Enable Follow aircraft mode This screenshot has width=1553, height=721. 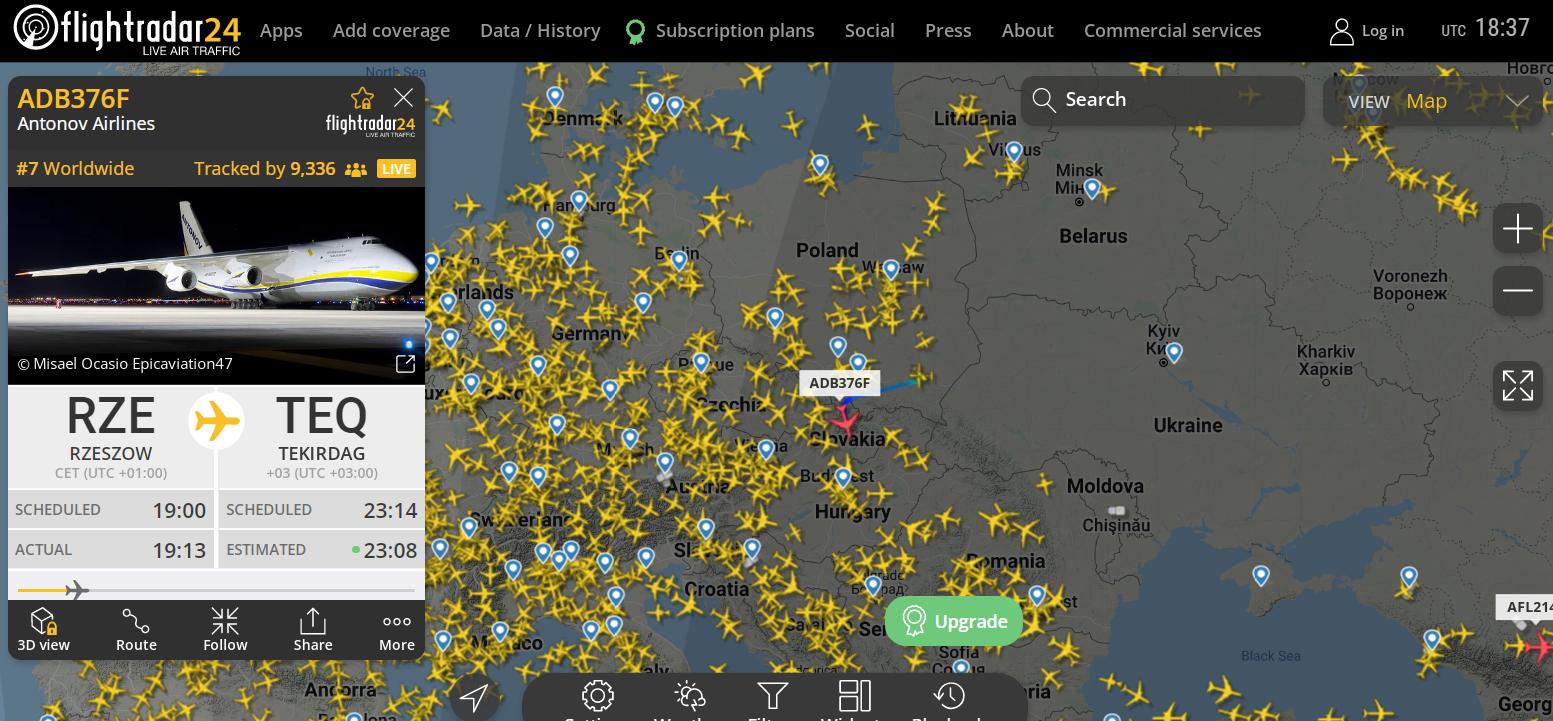(x=225, y=630)
